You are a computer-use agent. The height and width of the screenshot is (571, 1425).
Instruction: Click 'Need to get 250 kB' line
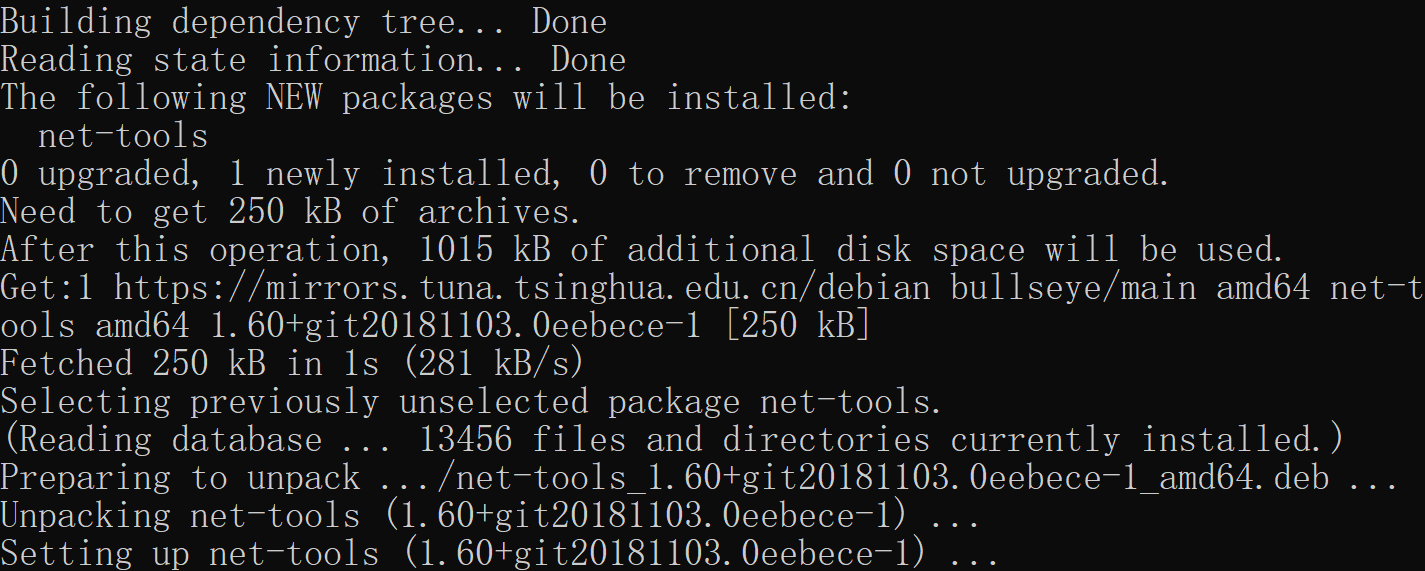point(290,212)
